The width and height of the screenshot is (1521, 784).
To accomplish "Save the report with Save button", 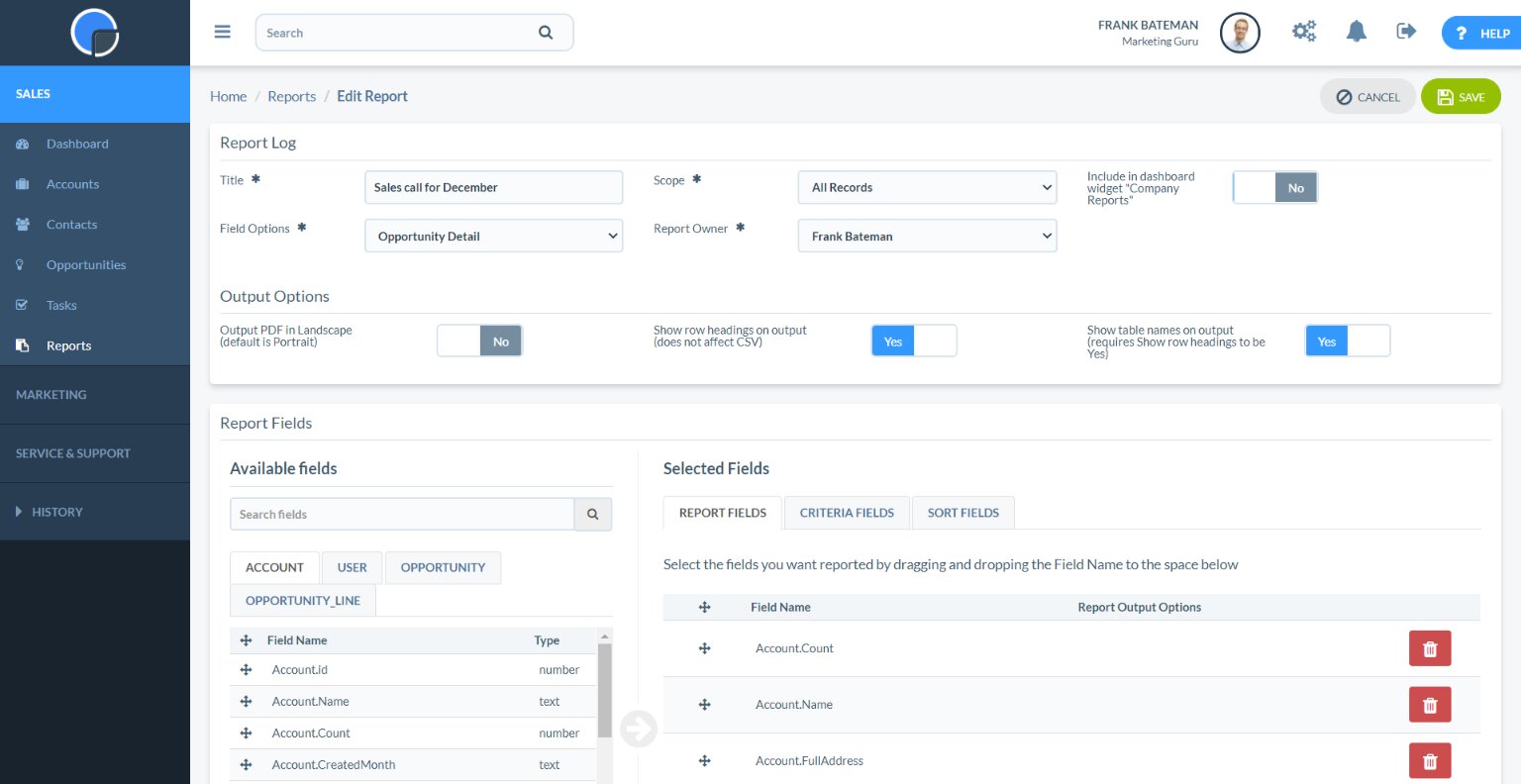I will [1461, 97].
